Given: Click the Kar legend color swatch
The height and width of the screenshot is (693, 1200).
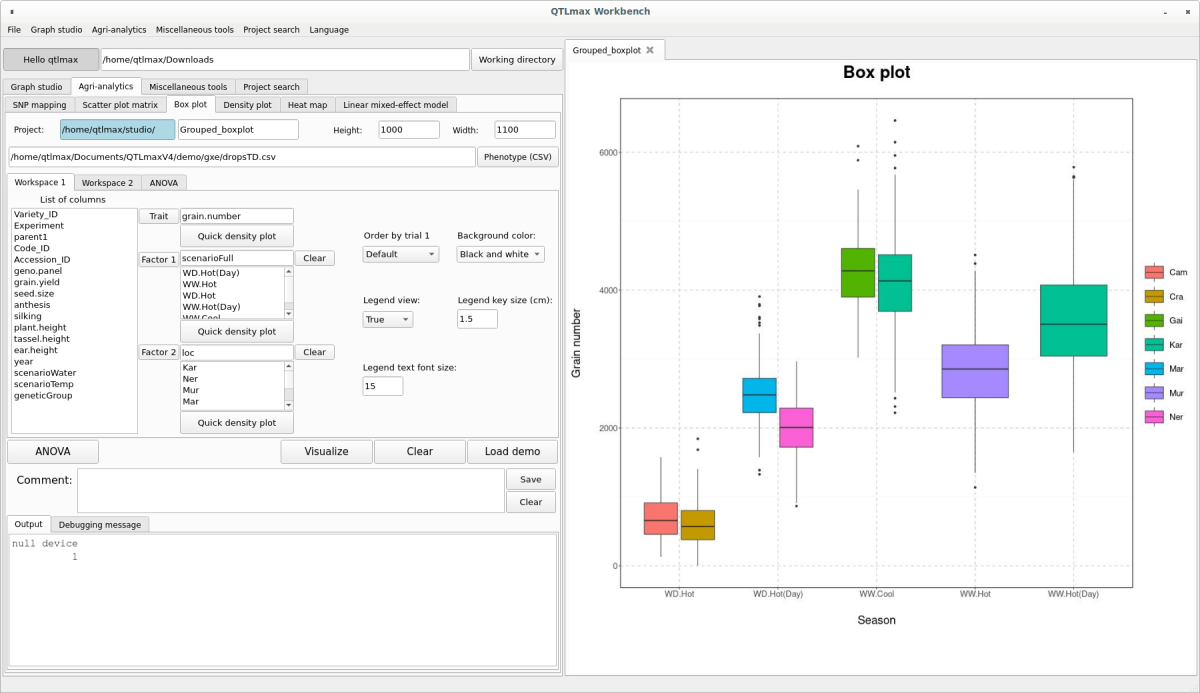Looking at the screenshot, I should tap(1154, 344).
